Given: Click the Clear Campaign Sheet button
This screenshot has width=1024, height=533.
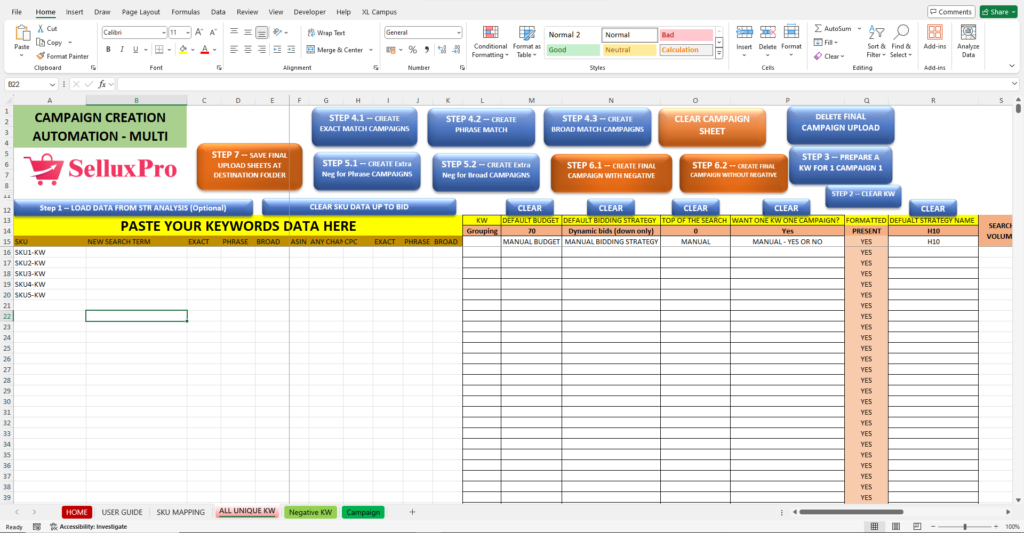Looking at the screenshot, I should pyautogui.click(x=712, y=126).
